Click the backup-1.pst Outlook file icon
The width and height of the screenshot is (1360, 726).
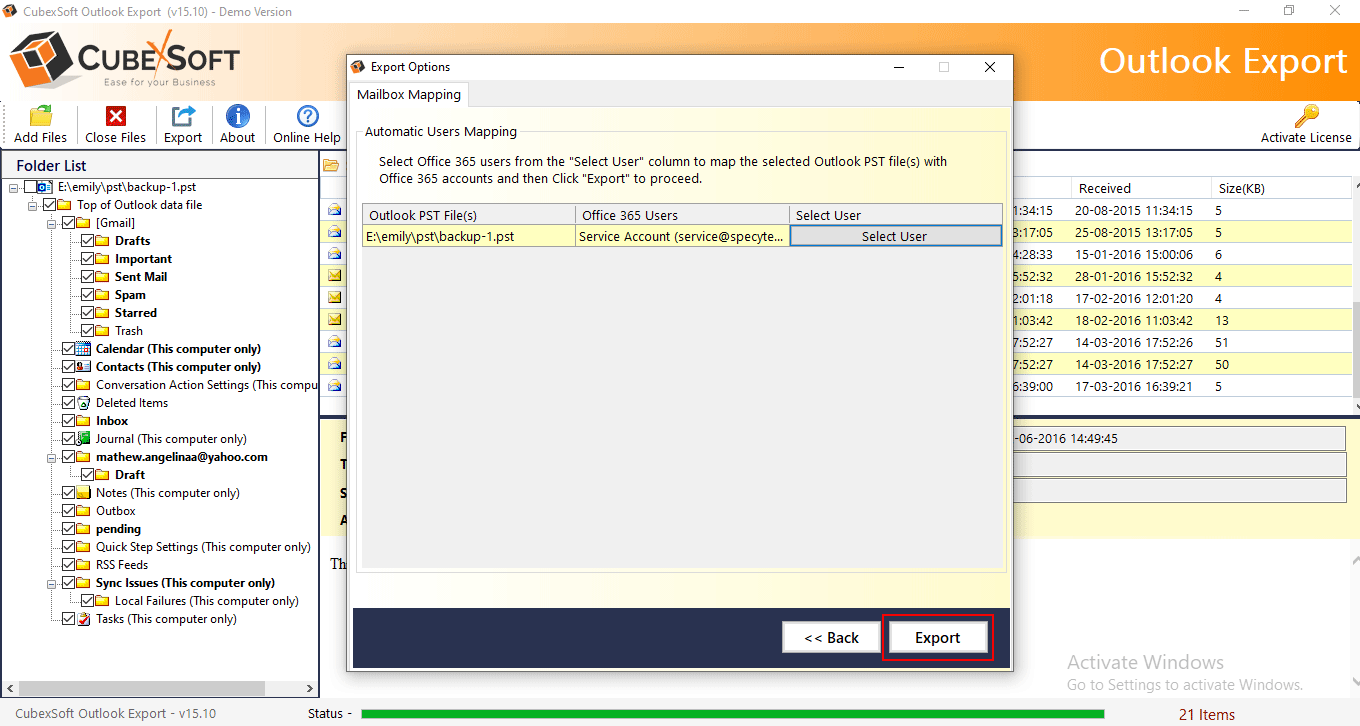tap(44, 187)
